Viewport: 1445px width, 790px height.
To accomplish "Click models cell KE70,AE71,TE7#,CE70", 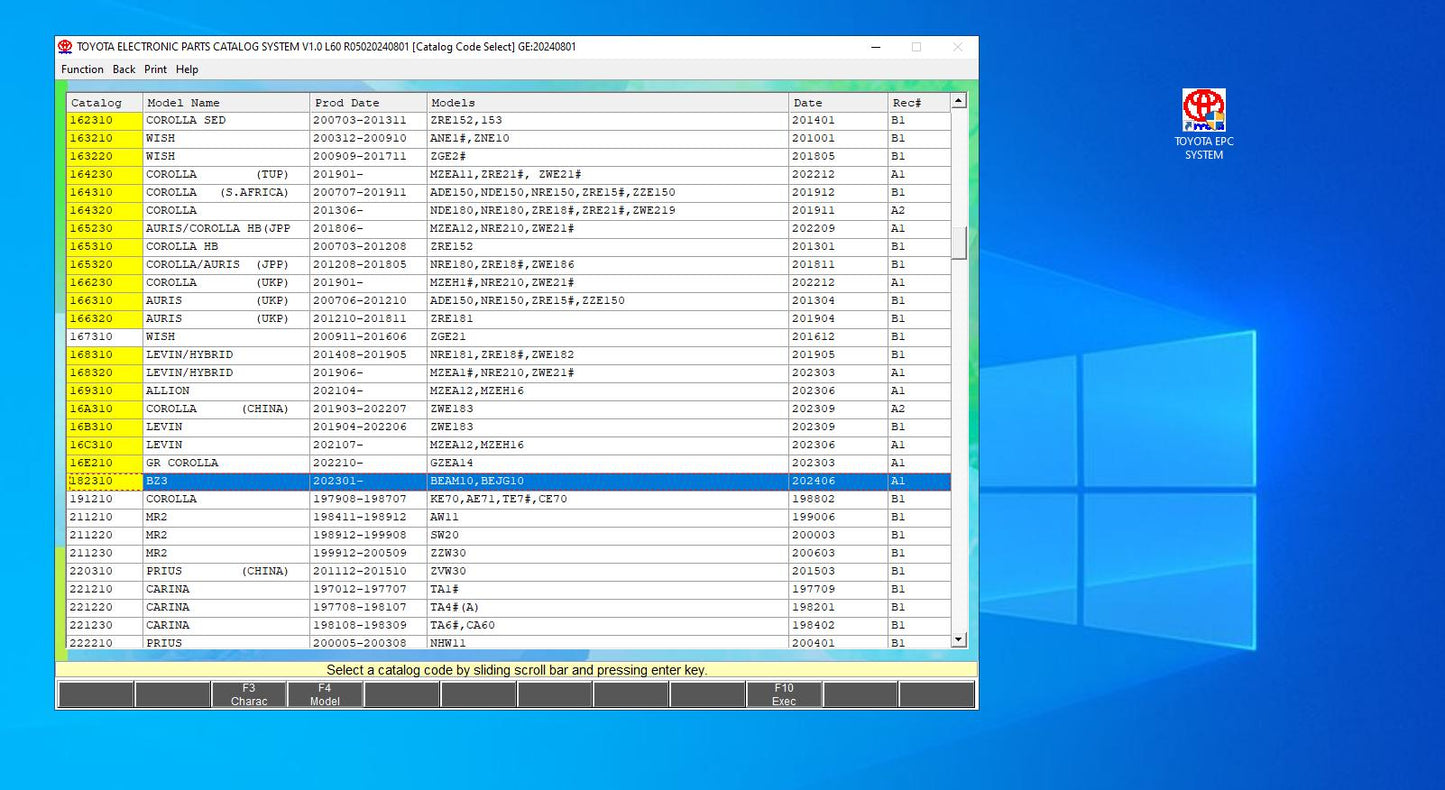I will tap(608, 499).
